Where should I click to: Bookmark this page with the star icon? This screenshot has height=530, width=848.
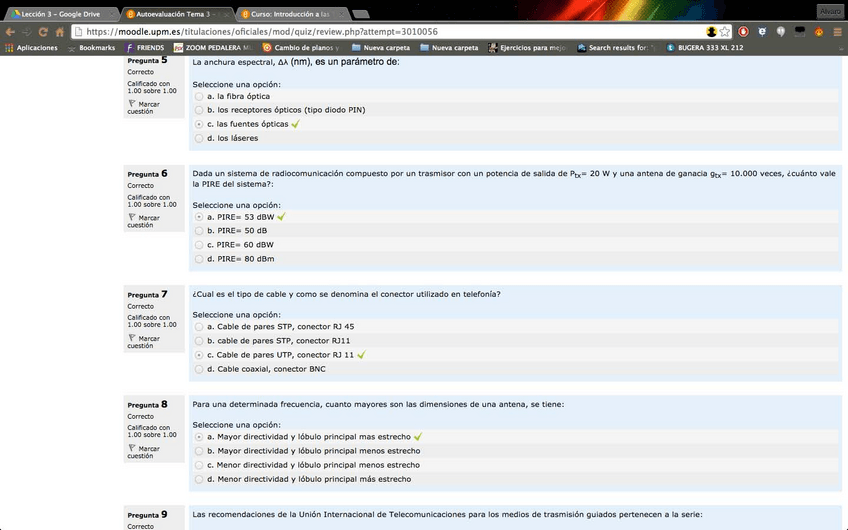click(x=725, y=32)
